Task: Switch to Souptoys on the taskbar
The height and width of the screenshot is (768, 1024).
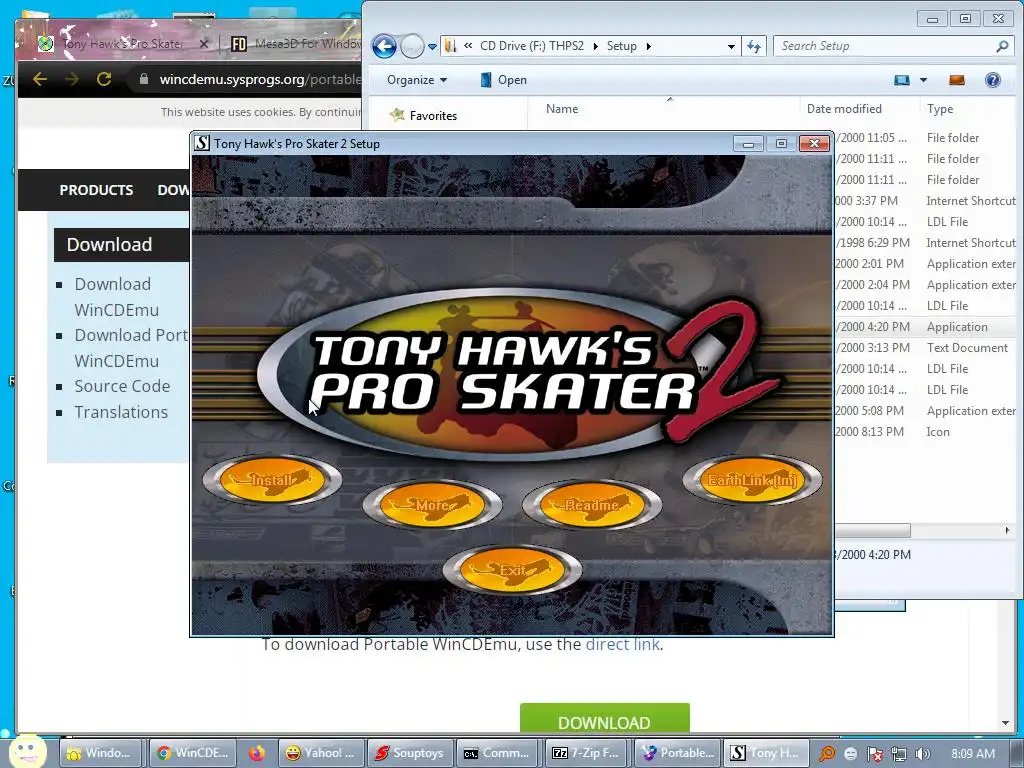Action: pyautogui.click(x=409, y=753)
